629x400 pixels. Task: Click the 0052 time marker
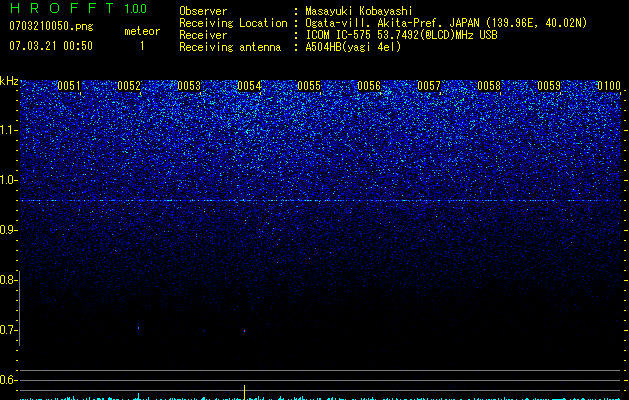129,86
